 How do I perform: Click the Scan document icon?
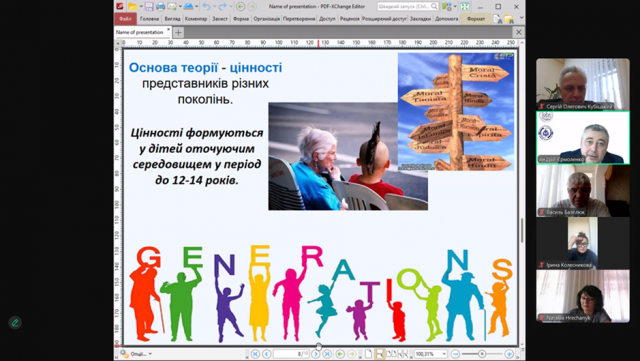tap(188, 7)
